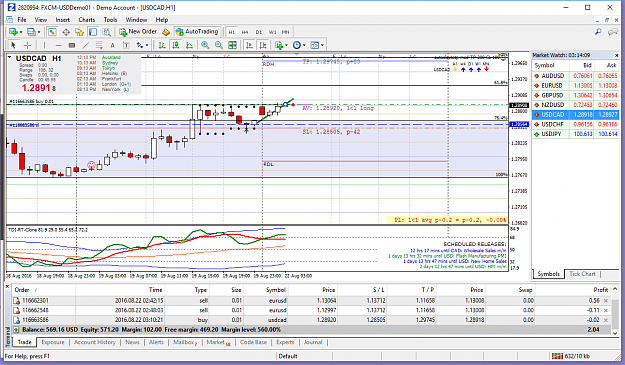Toggle the Navigator panel
625x365 pixels.
coord(79,32)
